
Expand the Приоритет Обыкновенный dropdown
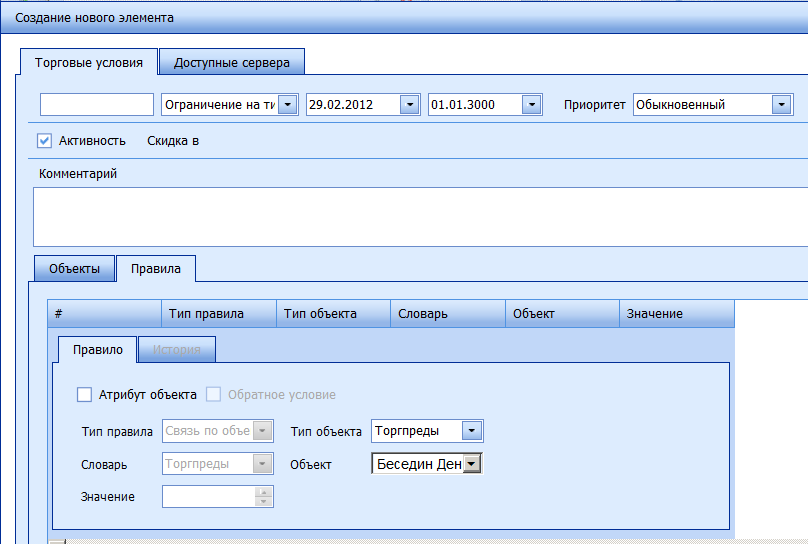click(x=781, y=104)
